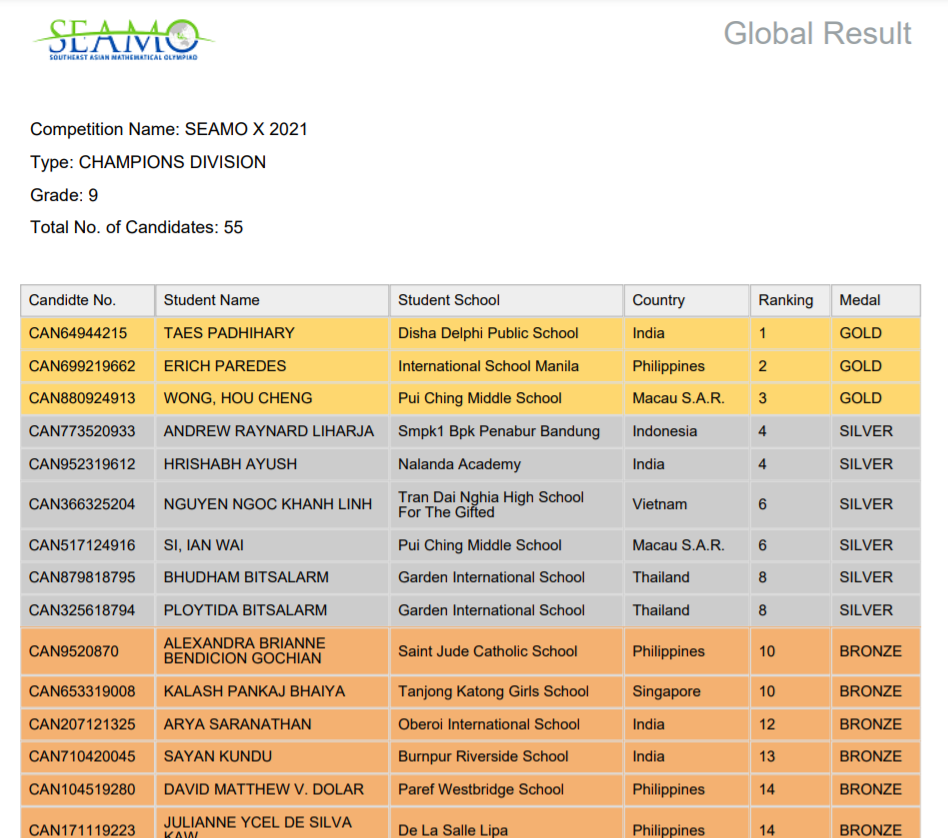
Task: Click the SEAMO logo at top left
Action: tap(123, 40)
